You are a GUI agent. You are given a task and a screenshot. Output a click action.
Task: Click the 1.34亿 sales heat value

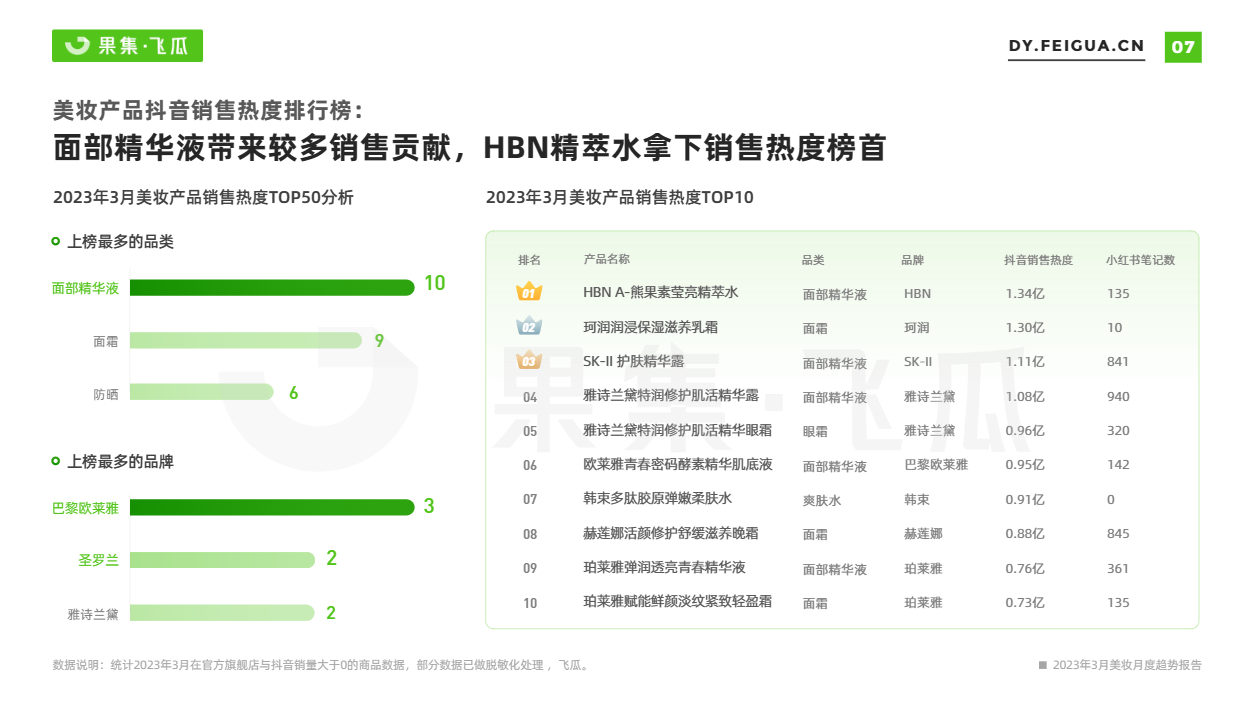click(x=1024, y=294)
